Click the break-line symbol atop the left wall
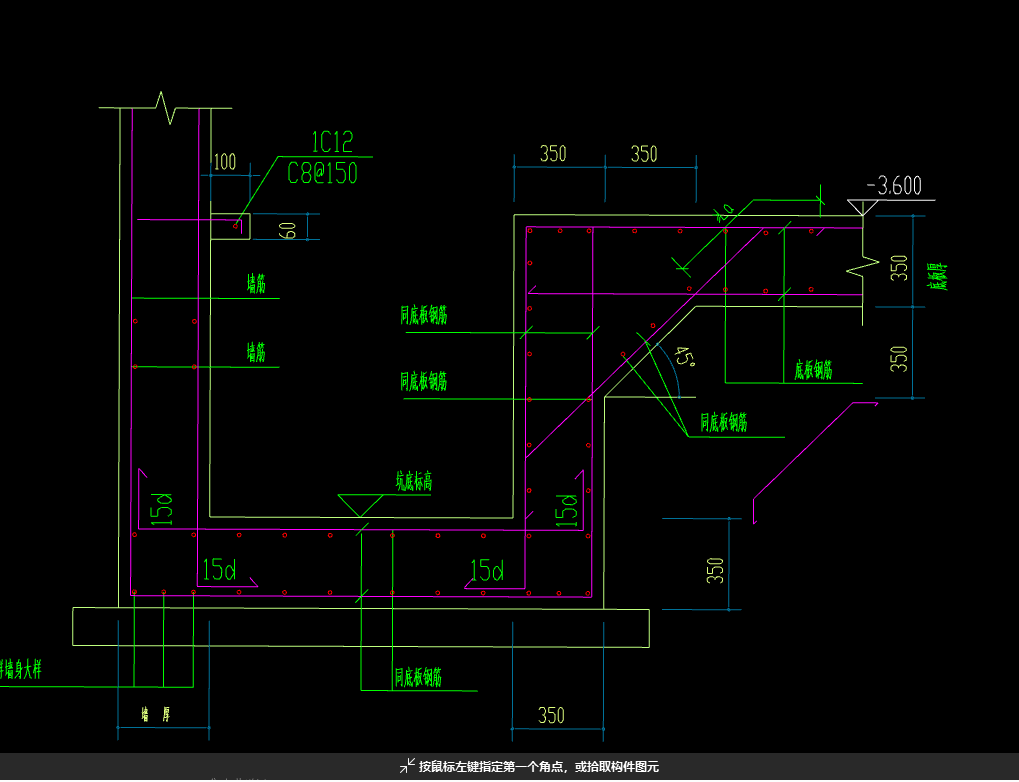This screenshot has height=782, width=1019. click(166, 108)
